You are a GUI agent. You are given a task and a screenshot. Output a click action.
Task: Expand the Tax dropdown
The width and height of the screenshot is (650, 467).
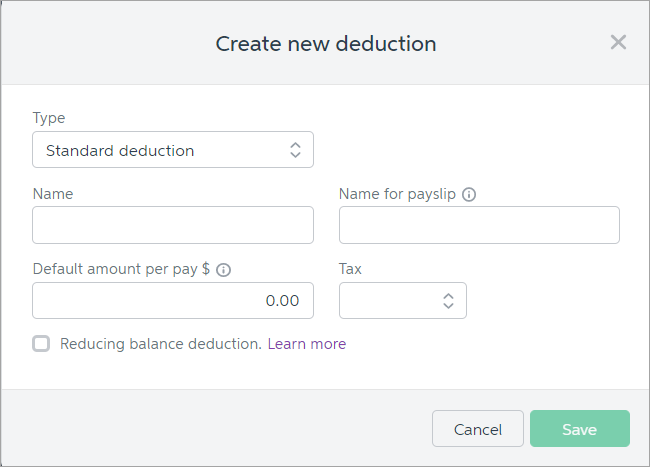(403, 300)
